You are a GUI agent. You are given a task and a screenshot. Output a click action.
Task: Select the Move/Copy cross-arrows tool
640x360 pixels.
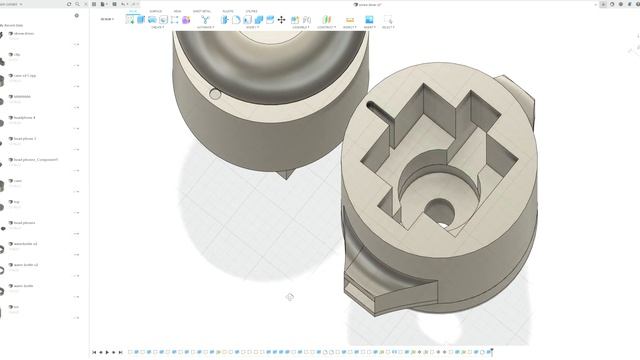[281, 20]
